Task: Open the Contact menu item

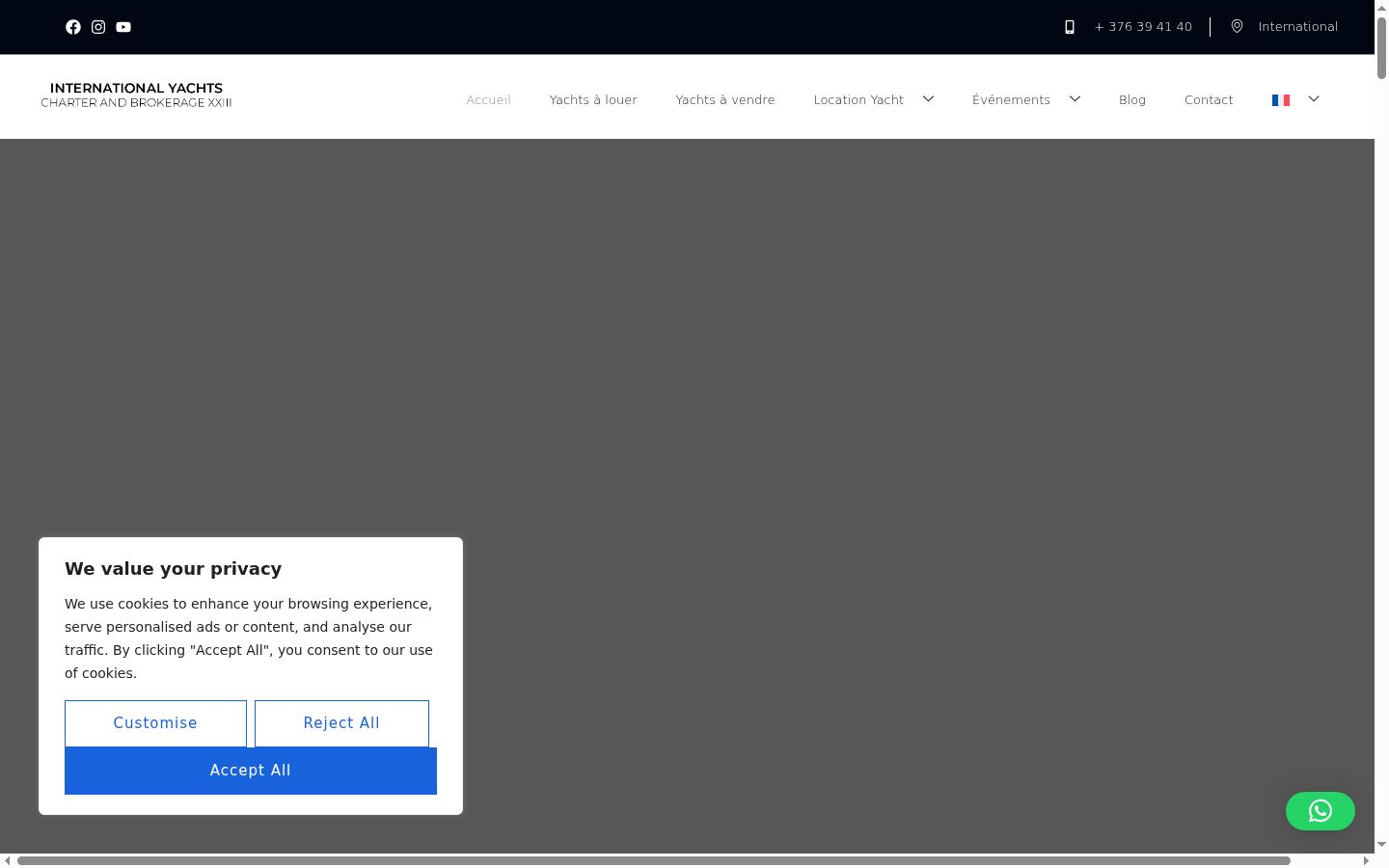Action: pos(1209,100)
